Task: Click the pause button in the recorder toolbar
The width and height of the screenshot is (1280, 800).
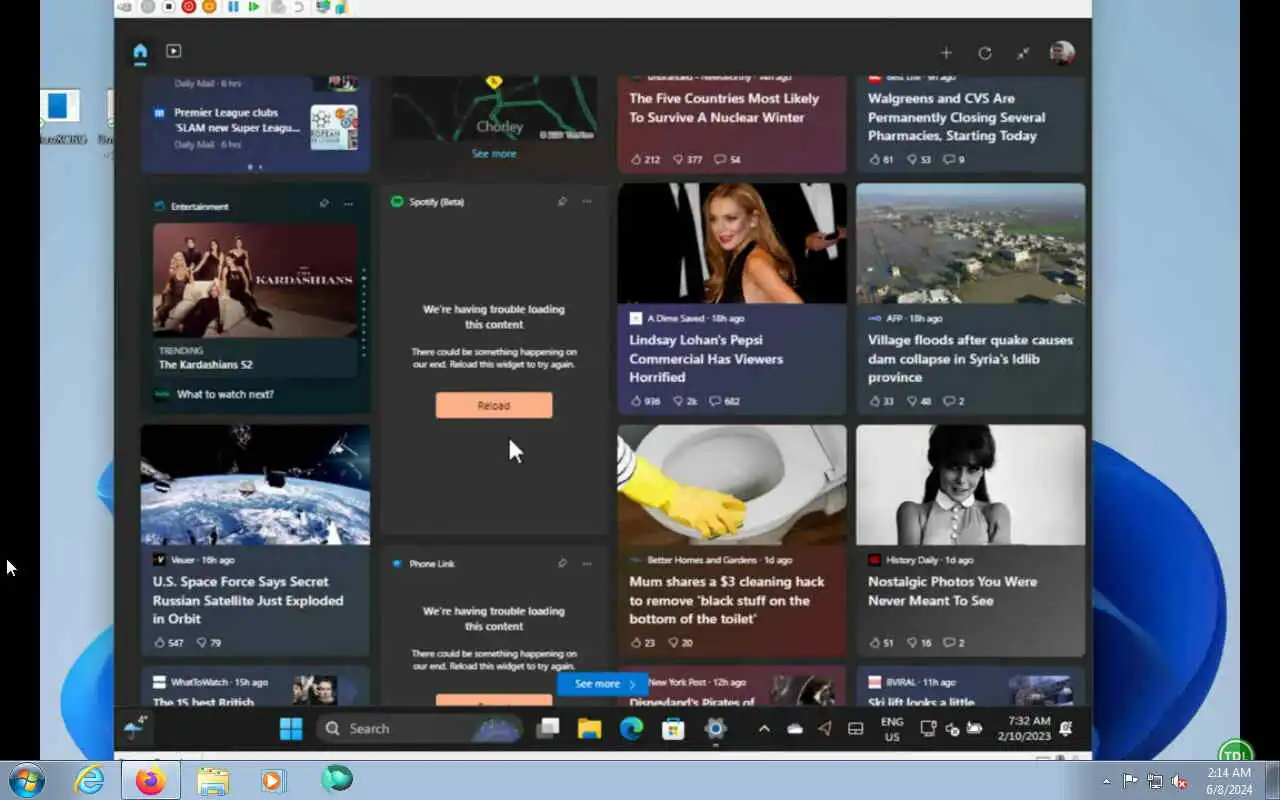Action: point(233,7)
